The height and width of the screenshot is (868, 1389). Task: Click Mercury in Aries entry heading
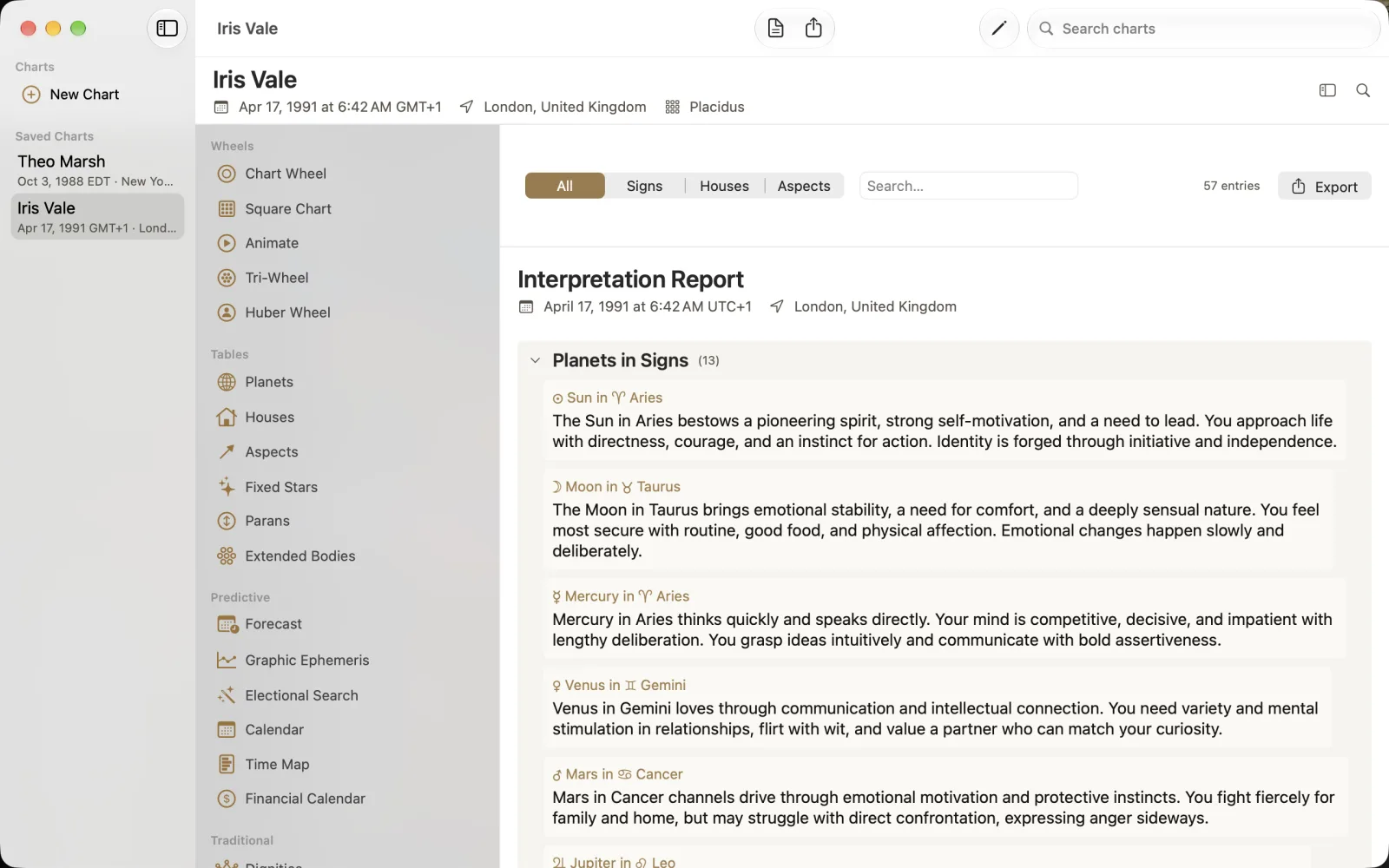(x=621, y=596)
